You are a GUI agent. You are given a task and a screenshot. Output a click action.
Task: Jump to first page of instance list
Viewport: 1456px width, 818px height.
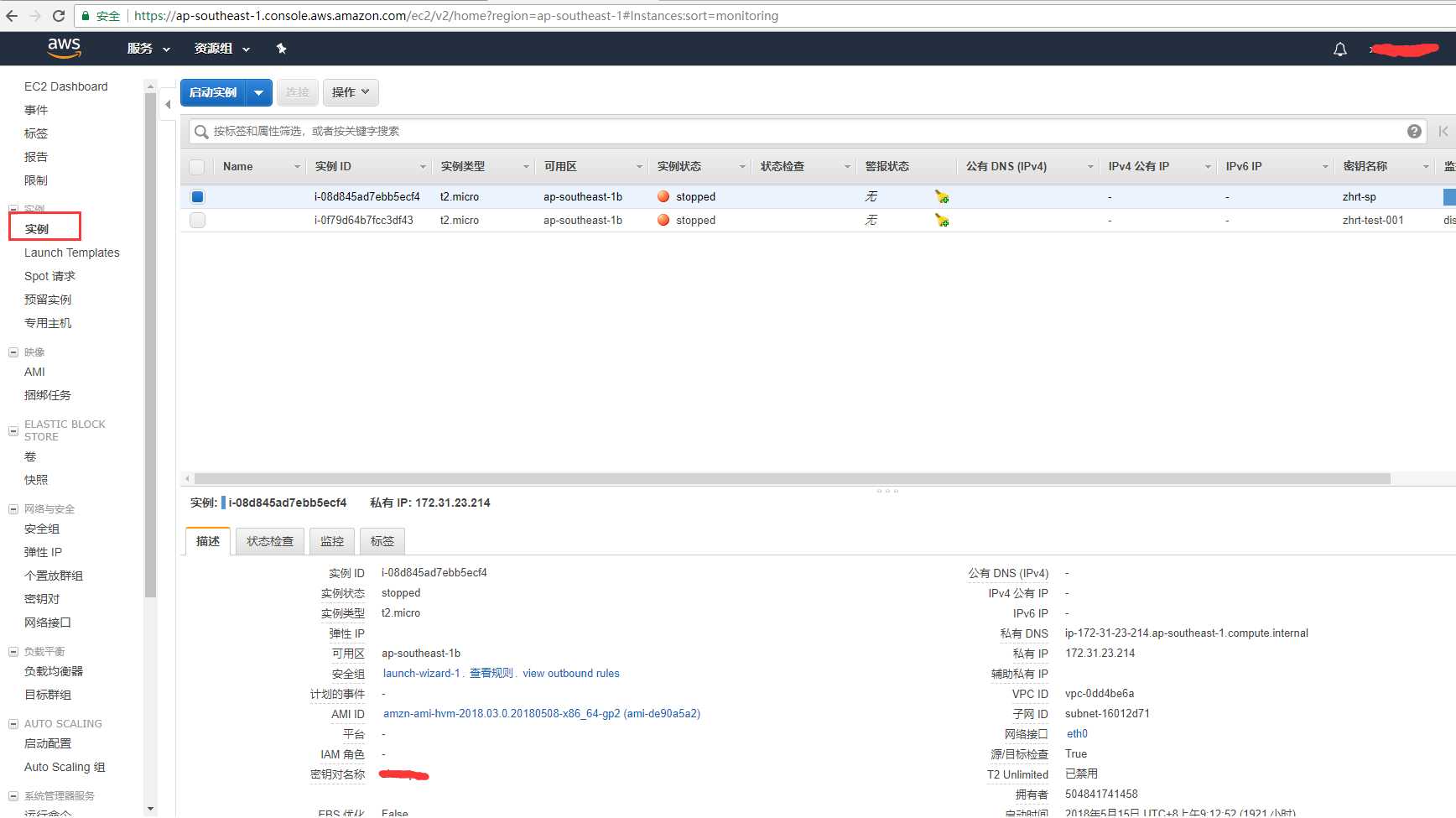click(1443, 131)
